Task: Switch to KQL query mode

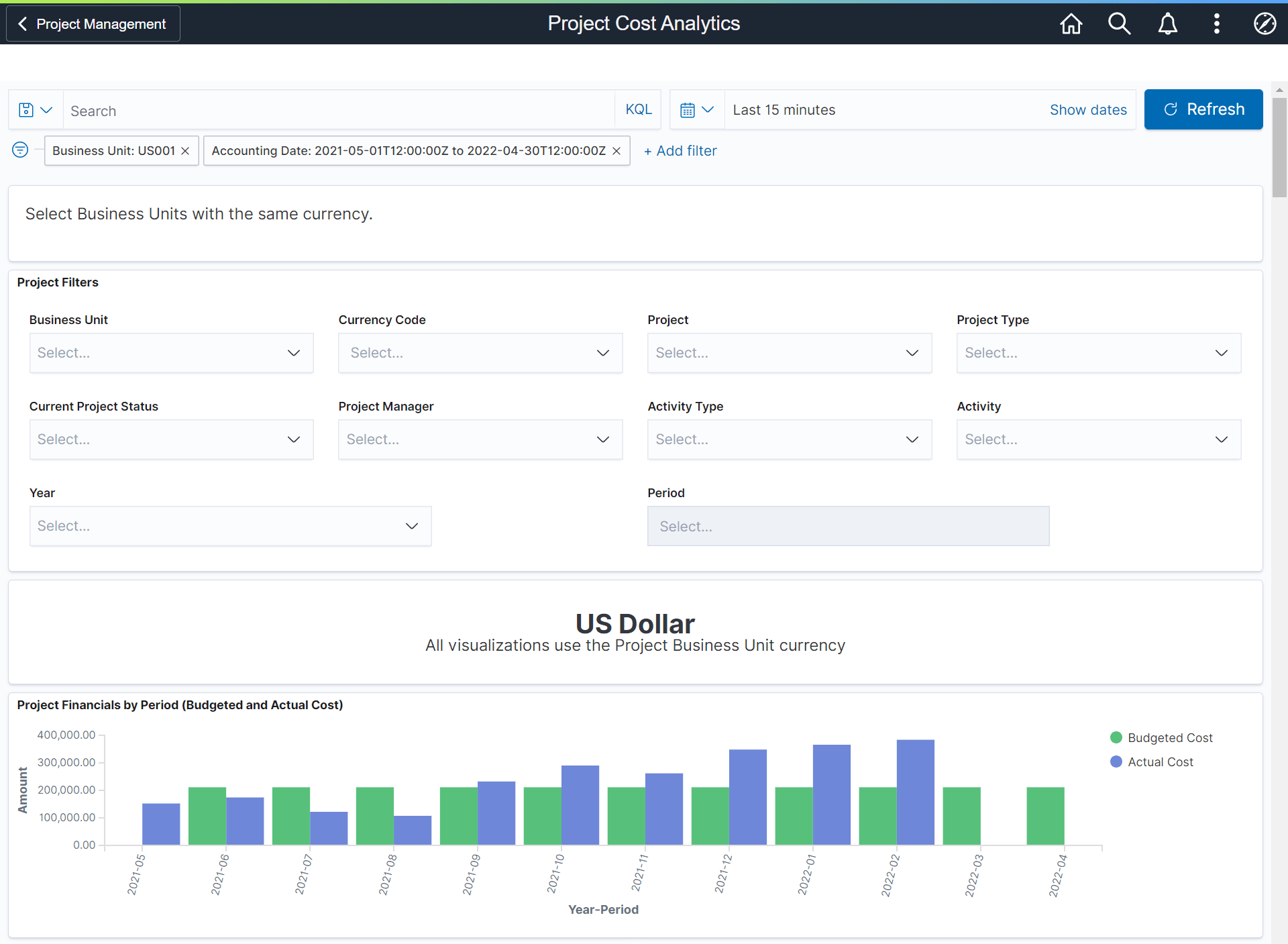Action: 638,109
